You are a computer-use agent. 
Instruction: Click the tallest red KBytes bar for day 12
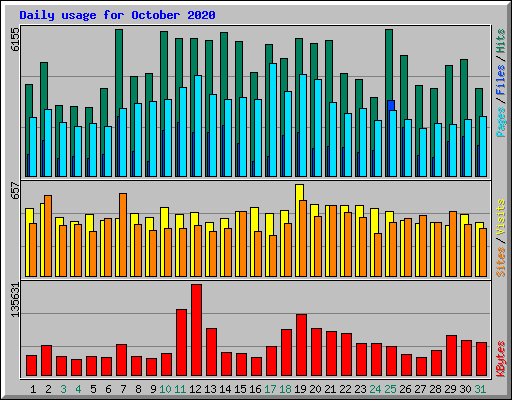coord(196,330)
